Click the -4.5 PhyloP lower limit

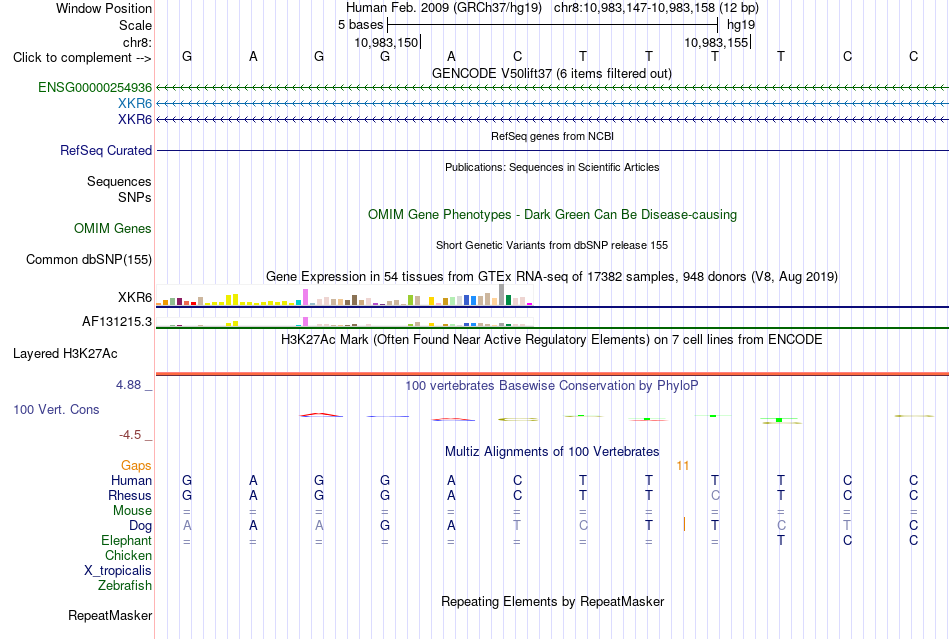(130, 434)
